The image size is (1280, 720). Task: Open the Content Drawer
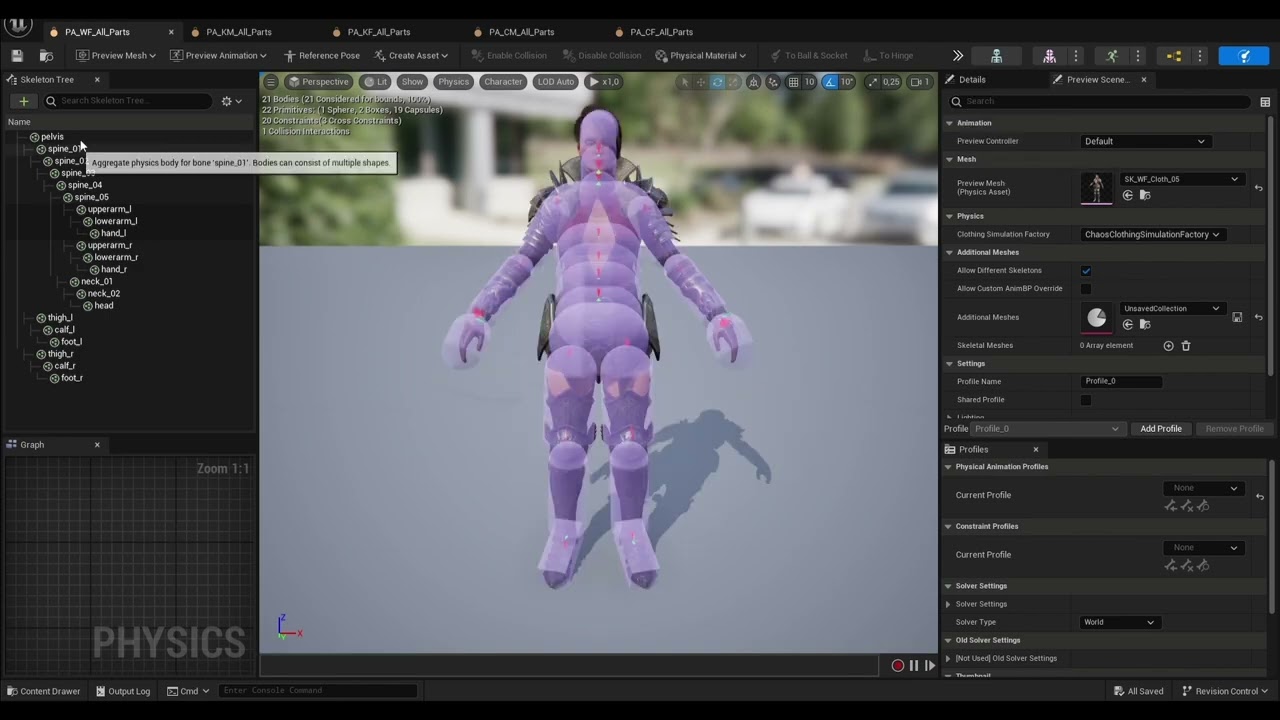tap(43, 691)
